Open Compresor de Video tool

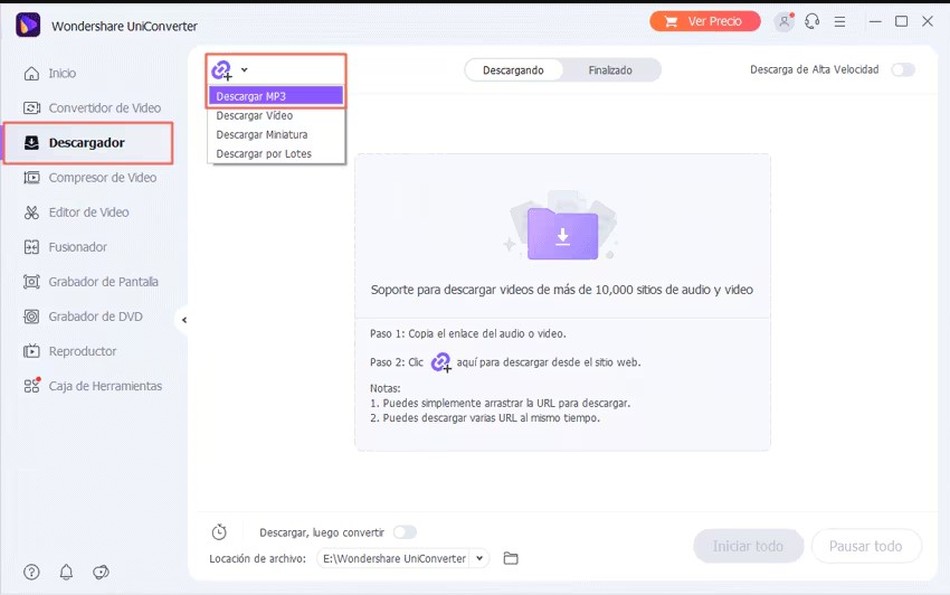(90, 178)
